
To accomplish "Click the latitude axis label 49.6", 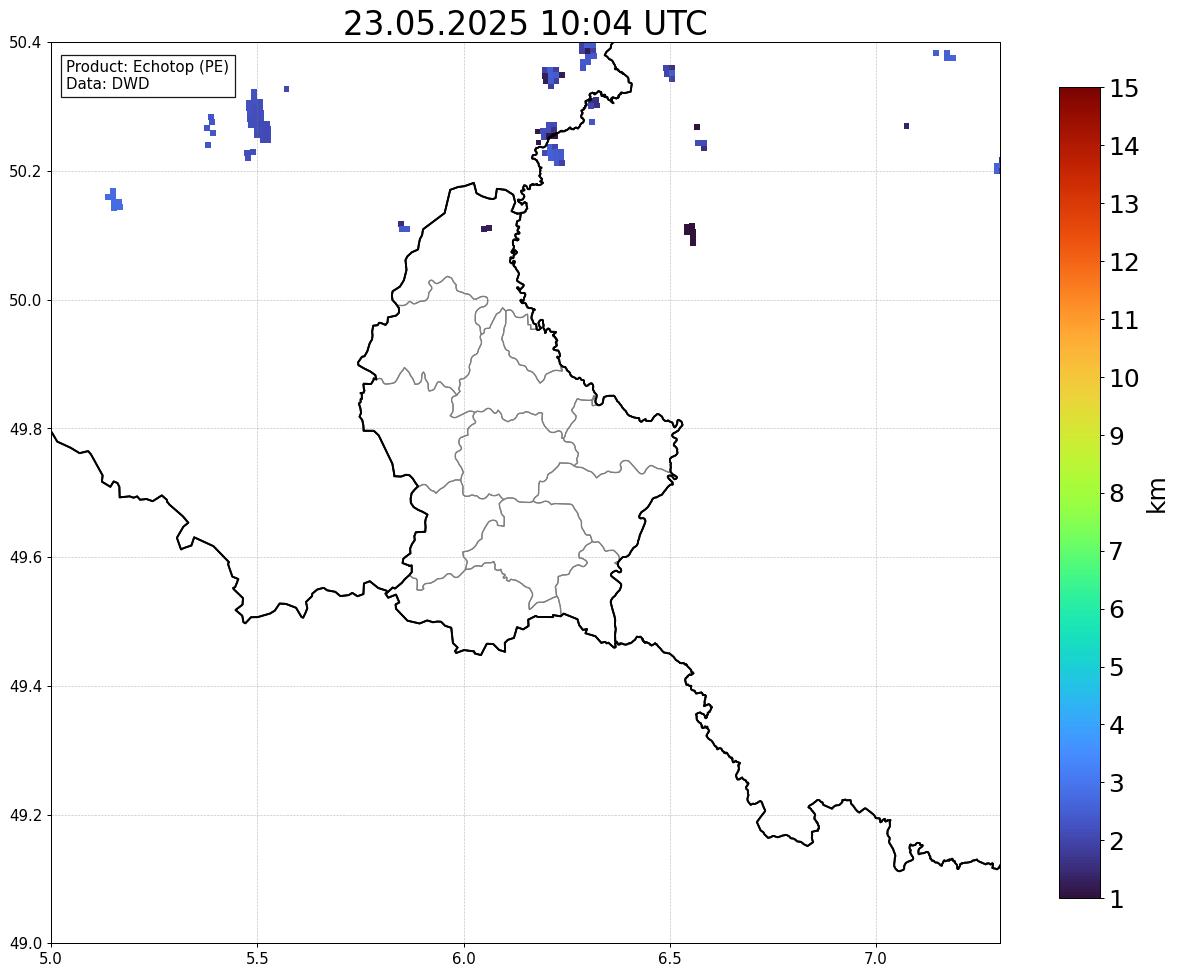I will click(x=26, y=557).
